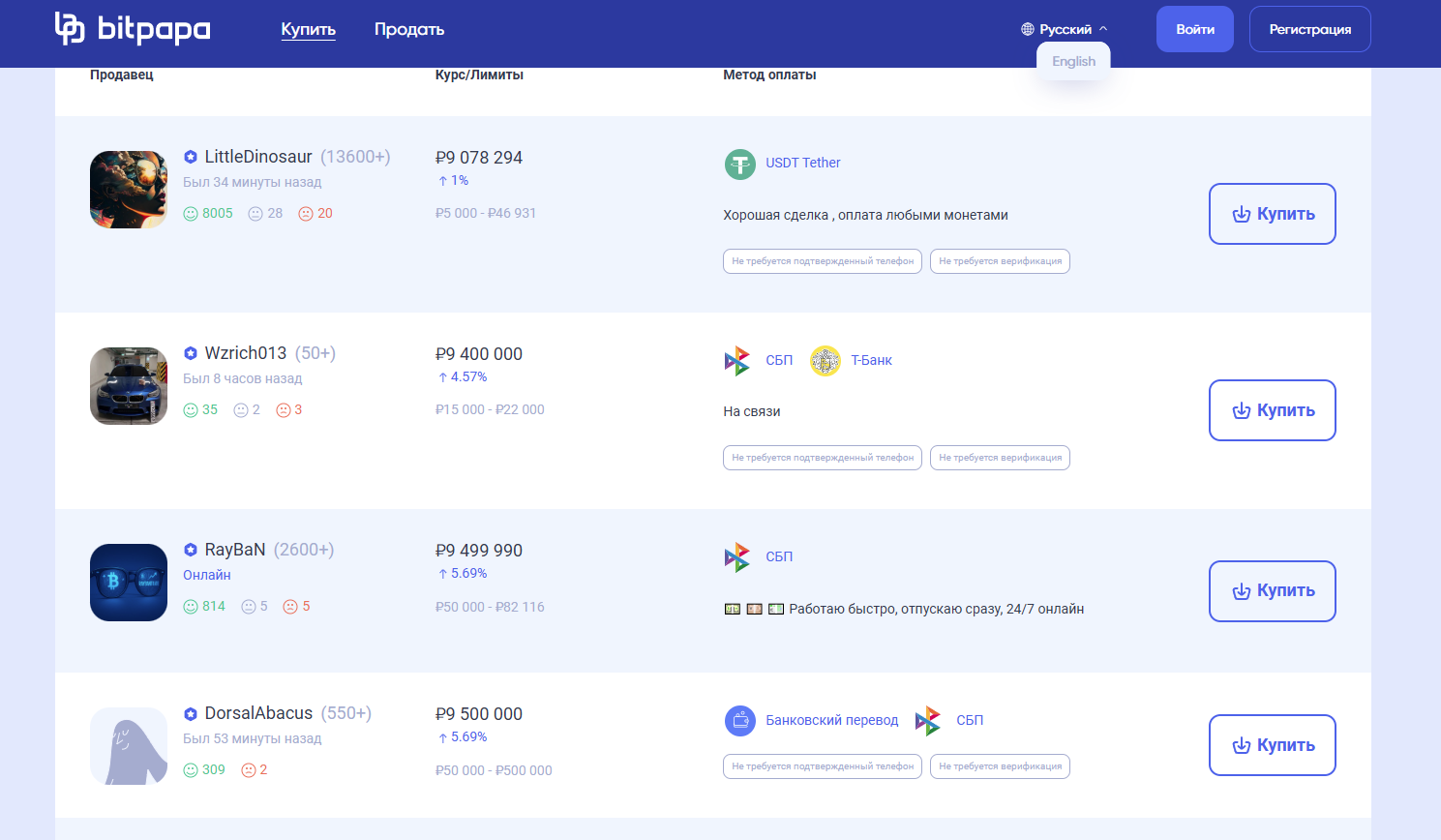Click Купить on the DorsalAbacus offer

[x=1272, y=745]
